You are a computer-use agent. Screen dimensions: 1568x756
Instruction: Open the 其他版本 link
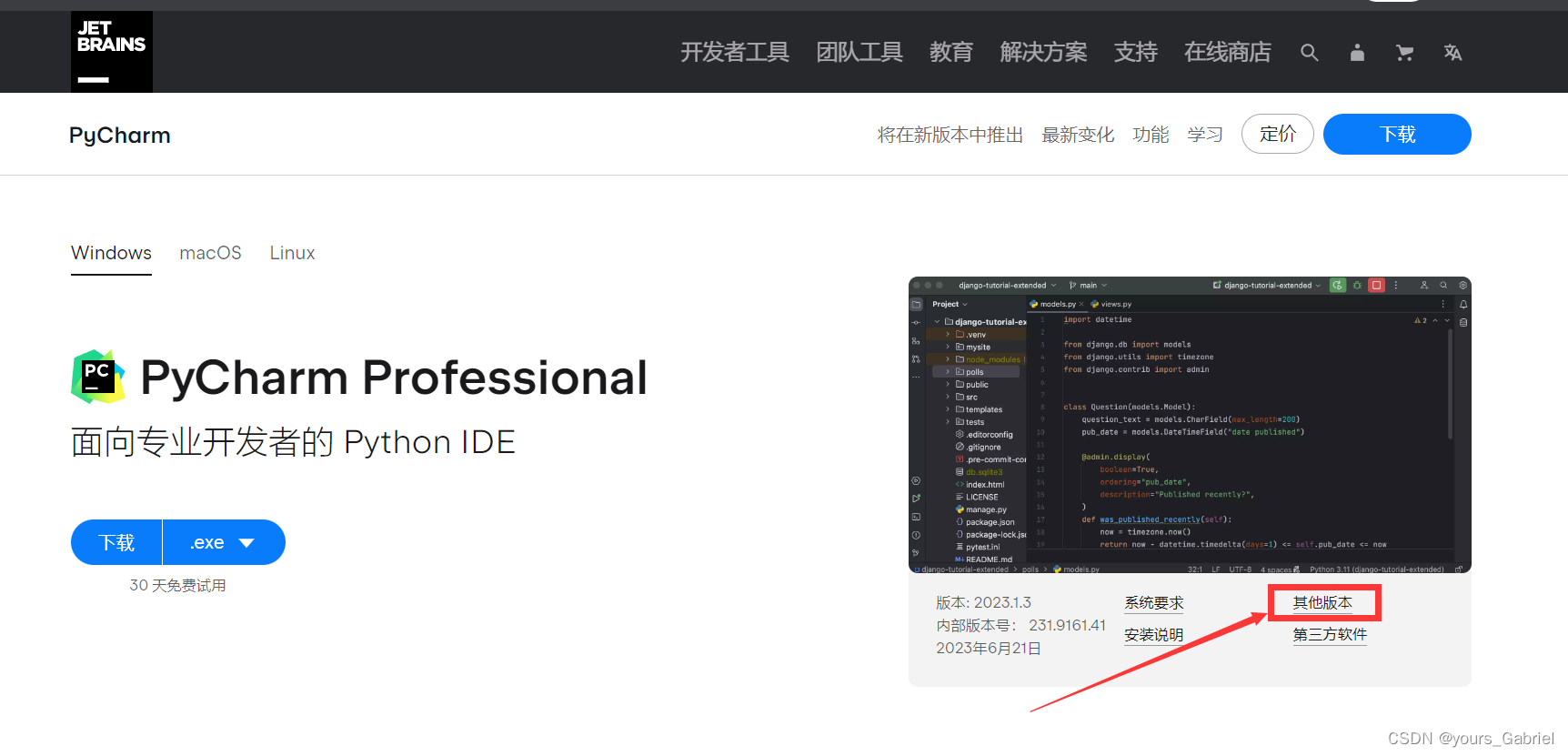(x=1322, y=603)
